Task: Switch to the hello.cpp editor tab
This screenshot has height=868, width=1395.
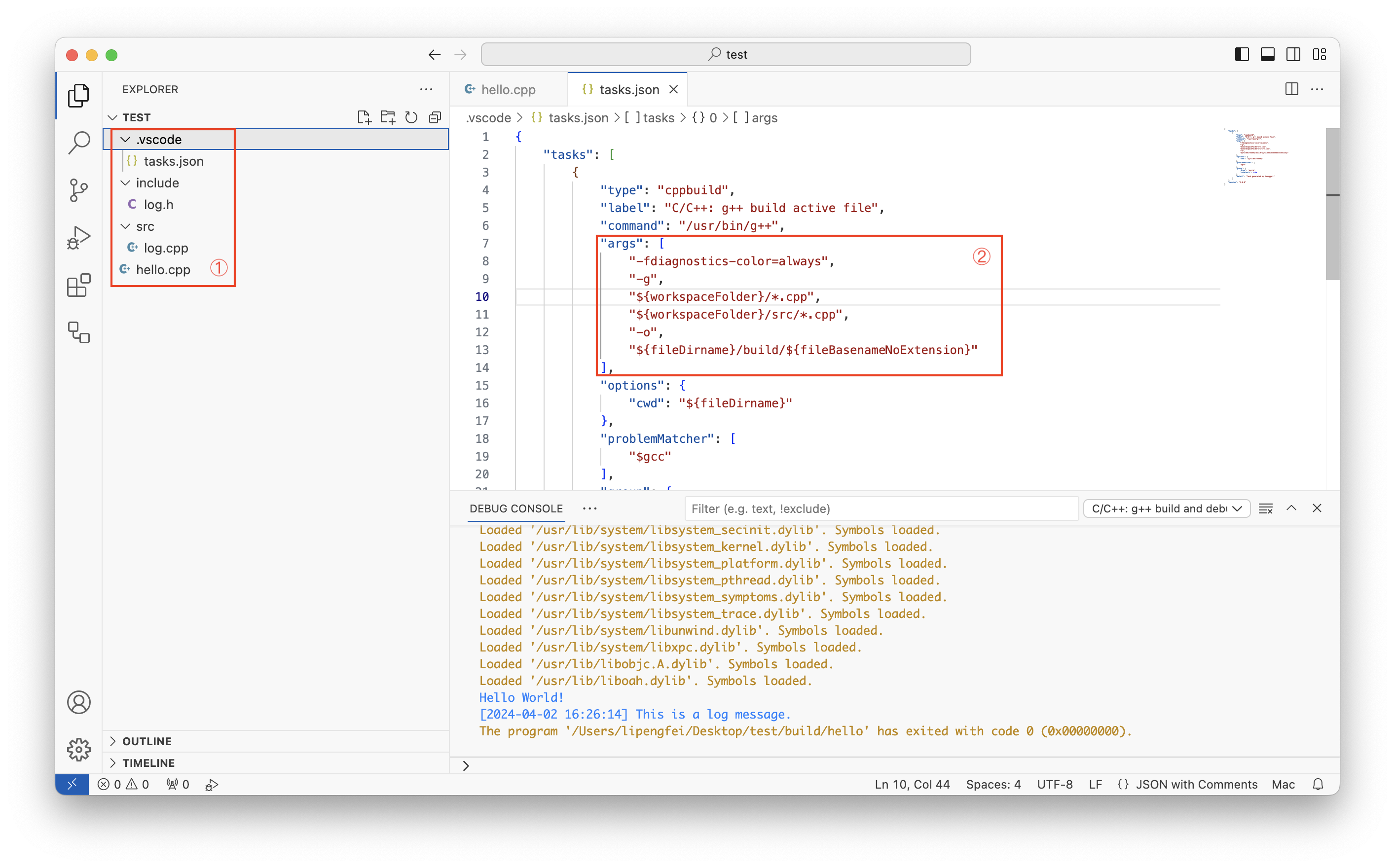Action: point(508,90)
